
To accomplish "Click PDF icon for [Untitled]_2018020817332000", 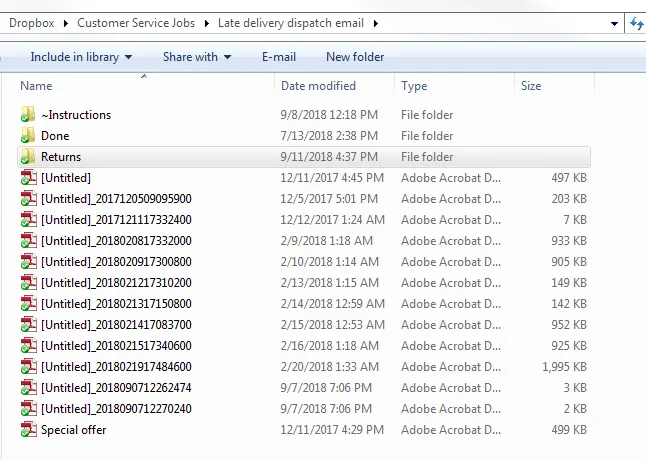I will (x=28, y=241).
